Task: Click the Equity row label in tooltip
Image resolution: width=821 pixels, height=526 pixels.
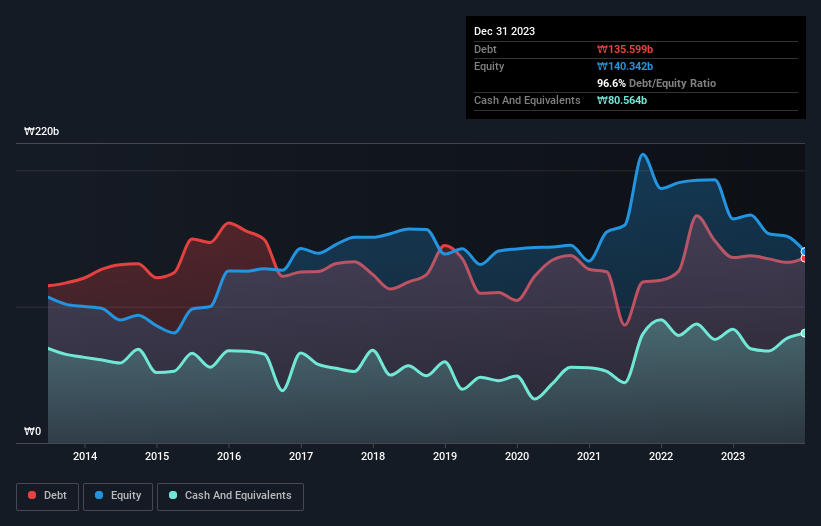Action: point(489,66)
